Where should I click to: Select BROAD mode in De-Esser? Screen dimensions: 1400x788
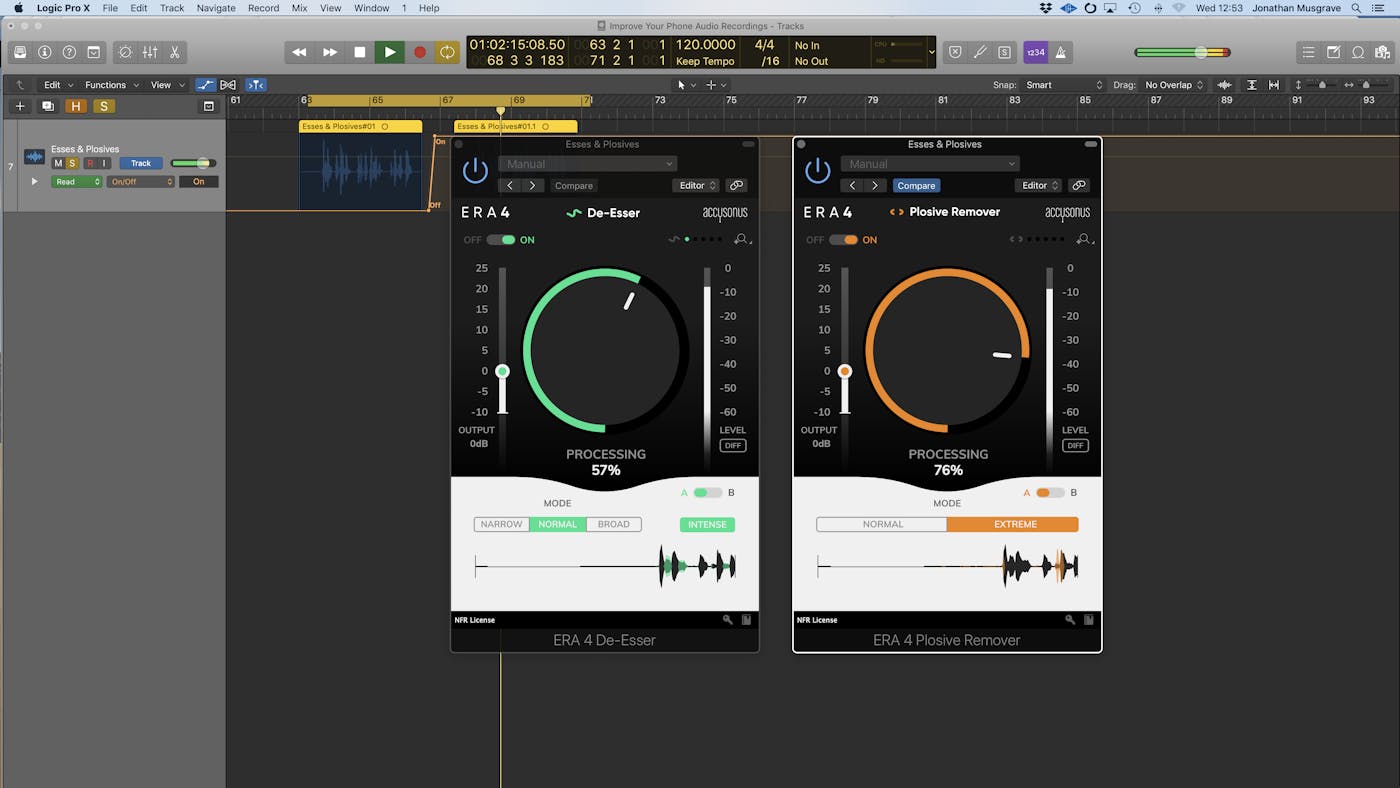point(614,524)
